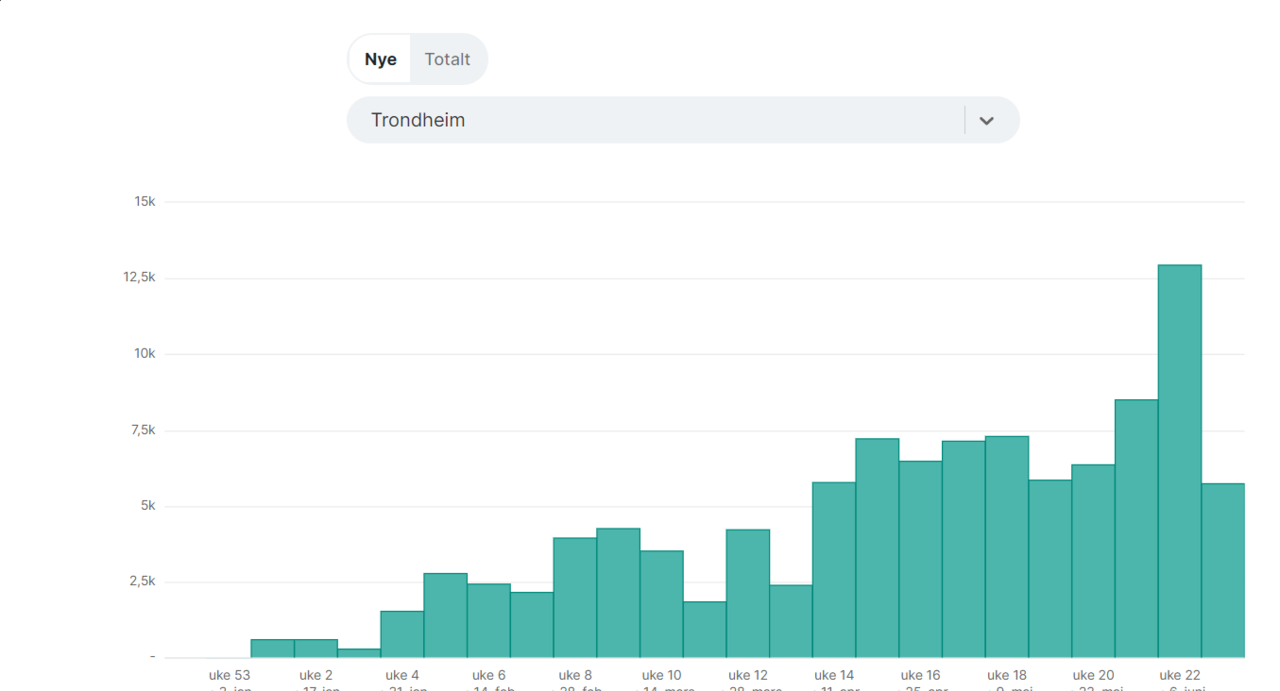
Task: Click the uke 22 x-axis label
Action: tap(1179, 675)
